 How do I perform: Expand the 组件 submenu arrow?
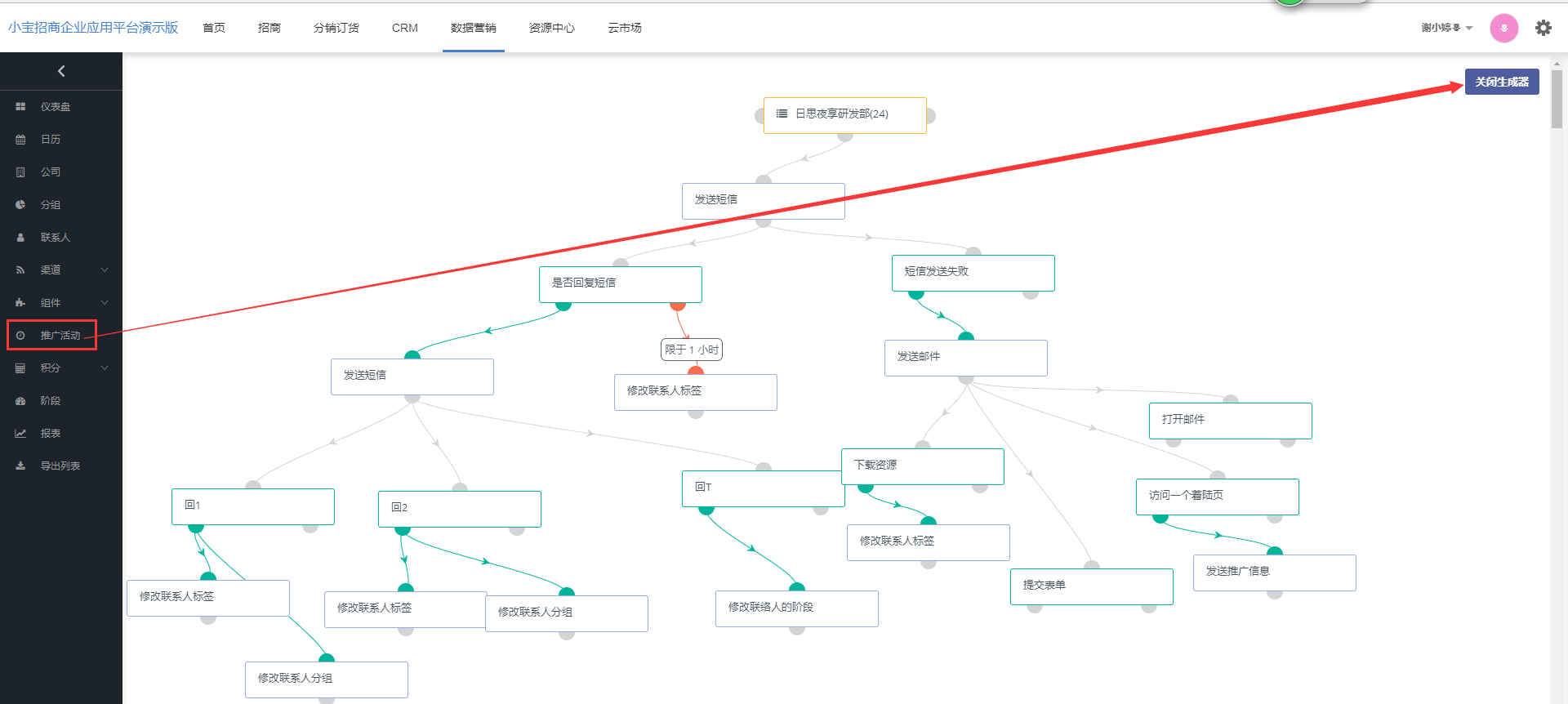coord(105,303)
